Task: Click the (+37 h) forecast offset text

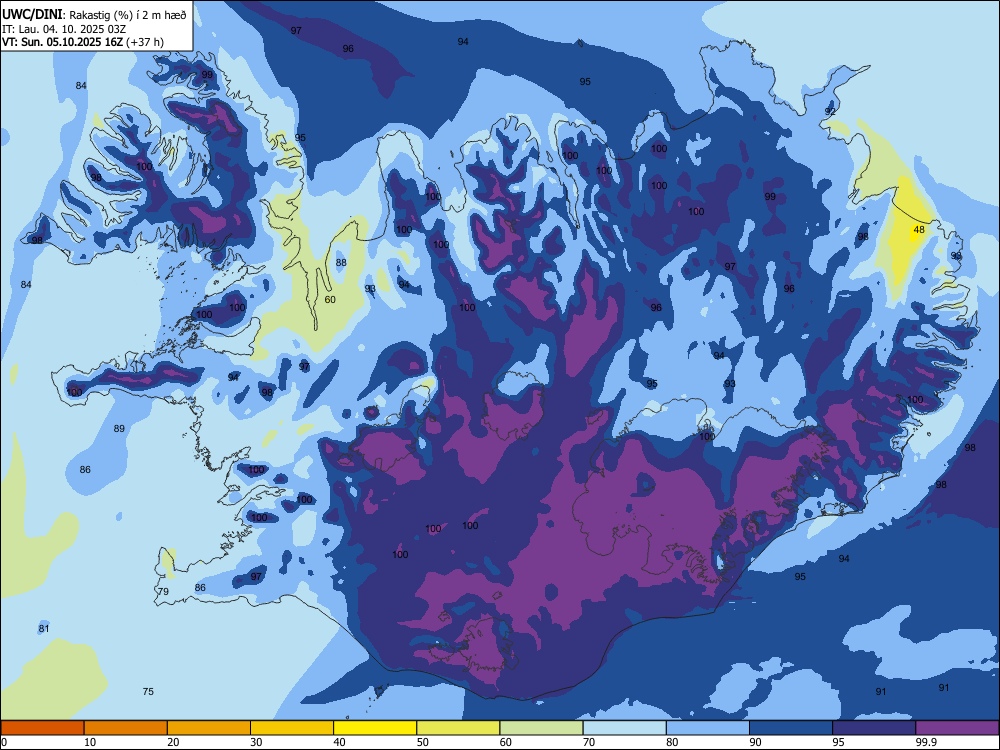Action: click(145, 42)
